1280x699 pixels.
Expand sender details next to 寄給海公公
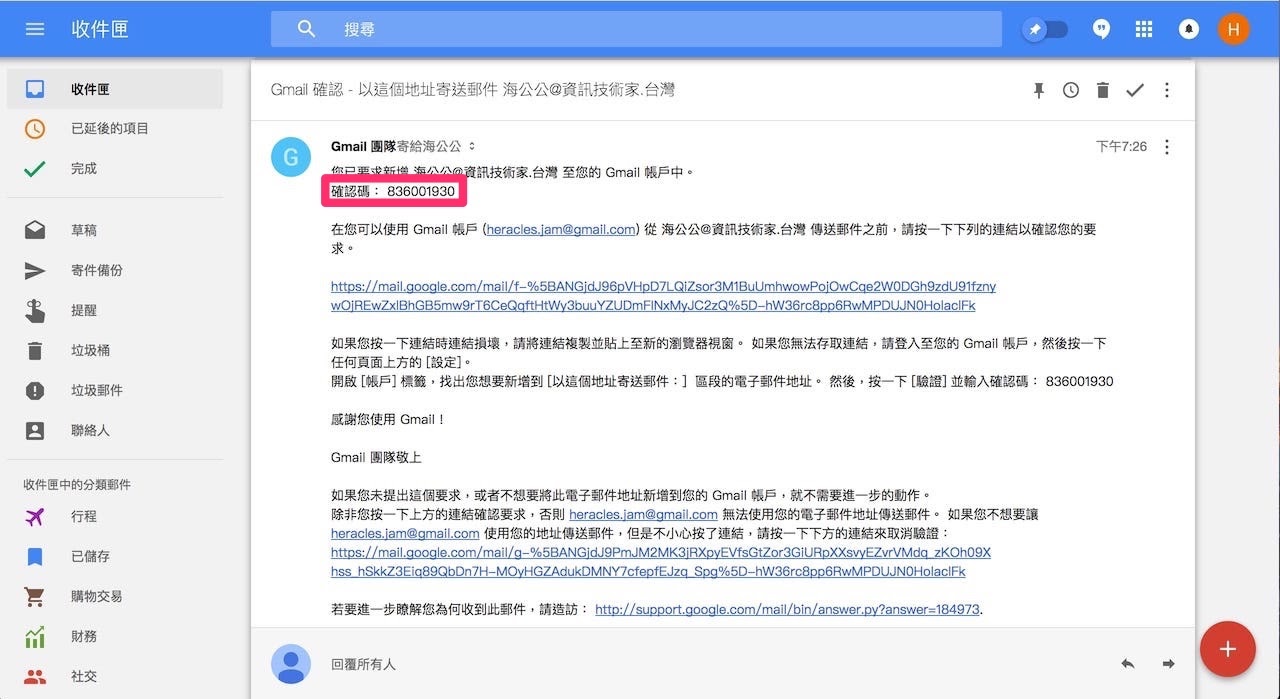click(470, 144)
